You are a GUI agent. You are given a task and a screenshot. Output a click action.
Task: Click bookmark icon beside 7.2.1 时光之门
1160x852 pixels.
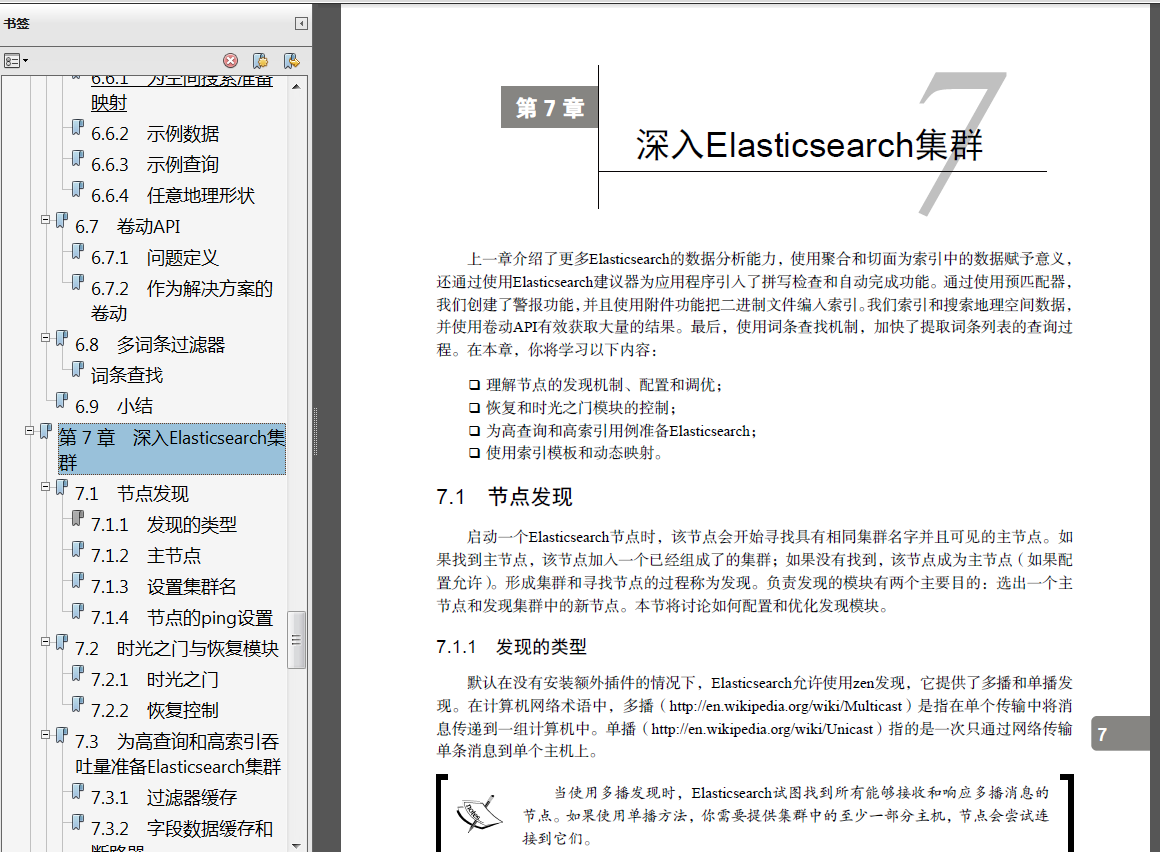(x=78, y=673)
